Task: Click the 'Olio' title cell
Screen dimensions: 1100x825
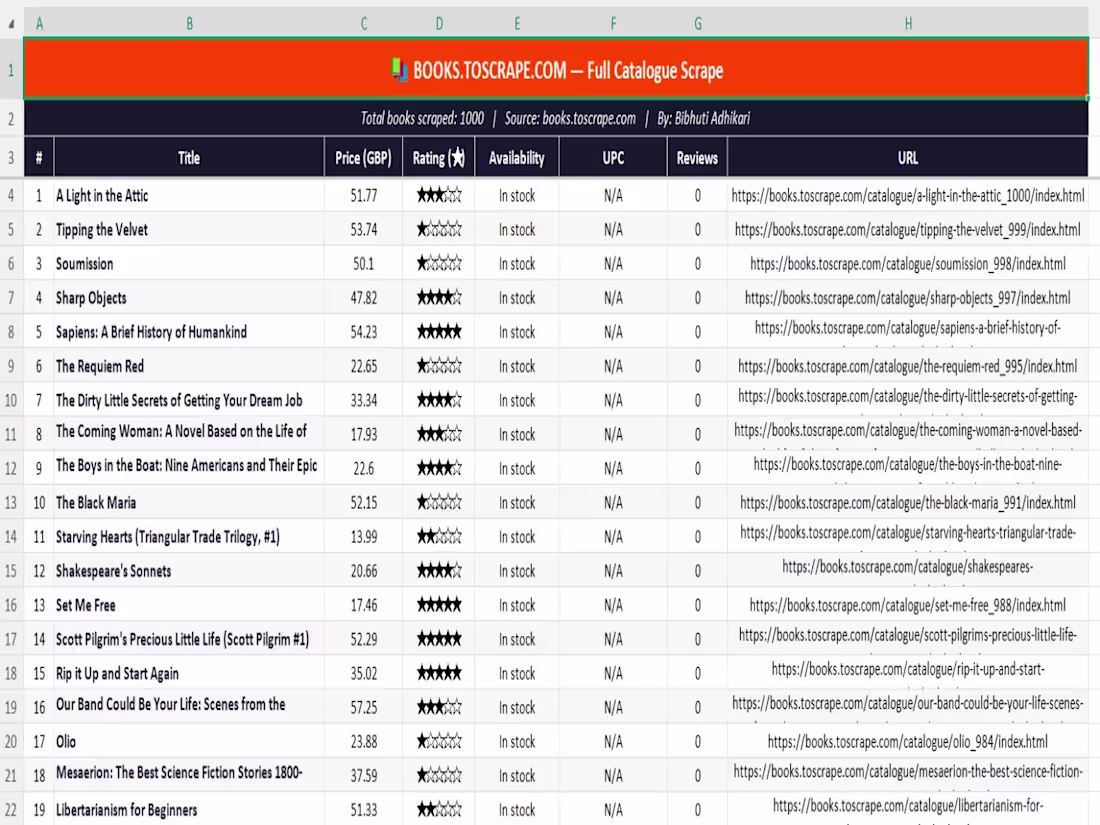Action: (189, 742)
